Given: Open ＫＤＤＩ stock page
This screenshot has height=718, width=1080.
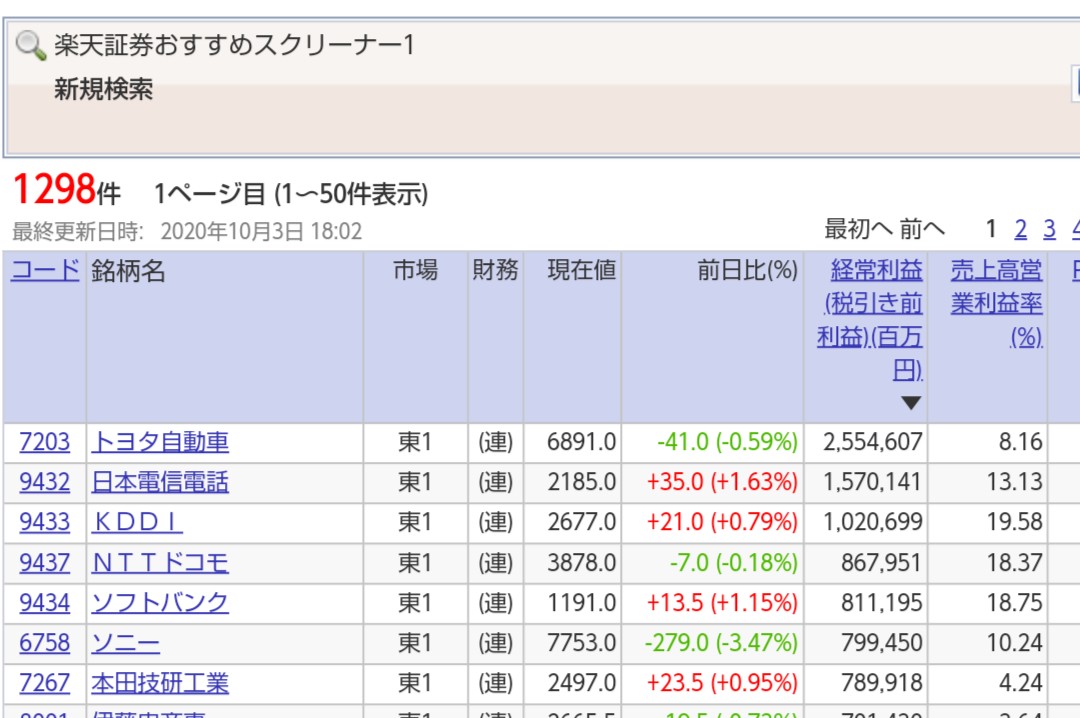Looking at the screenshot, I should (137, 522).
